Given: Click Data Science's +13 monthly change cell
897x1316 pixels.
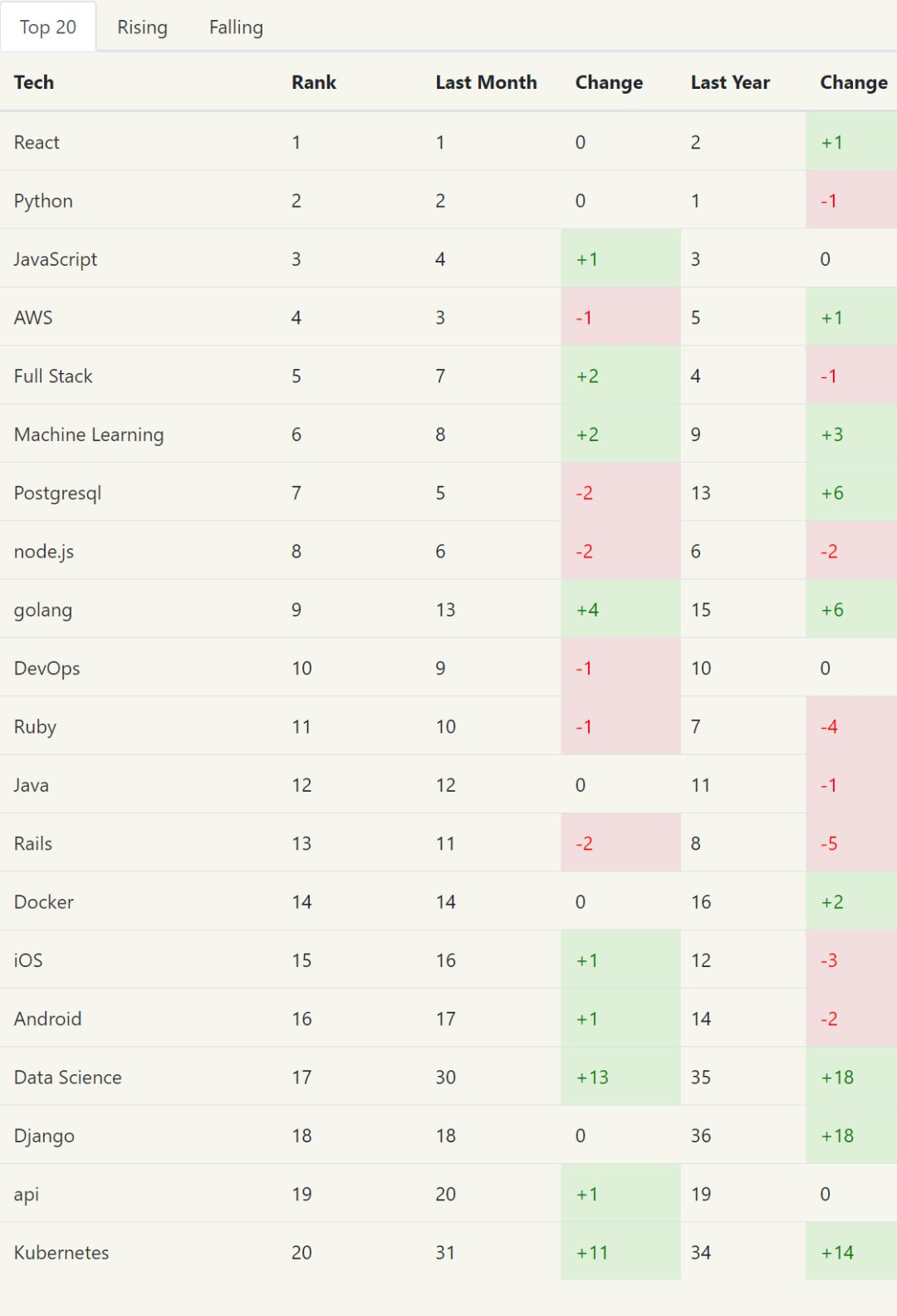Looking at the screenshot, I should (x=593, y=1078).
